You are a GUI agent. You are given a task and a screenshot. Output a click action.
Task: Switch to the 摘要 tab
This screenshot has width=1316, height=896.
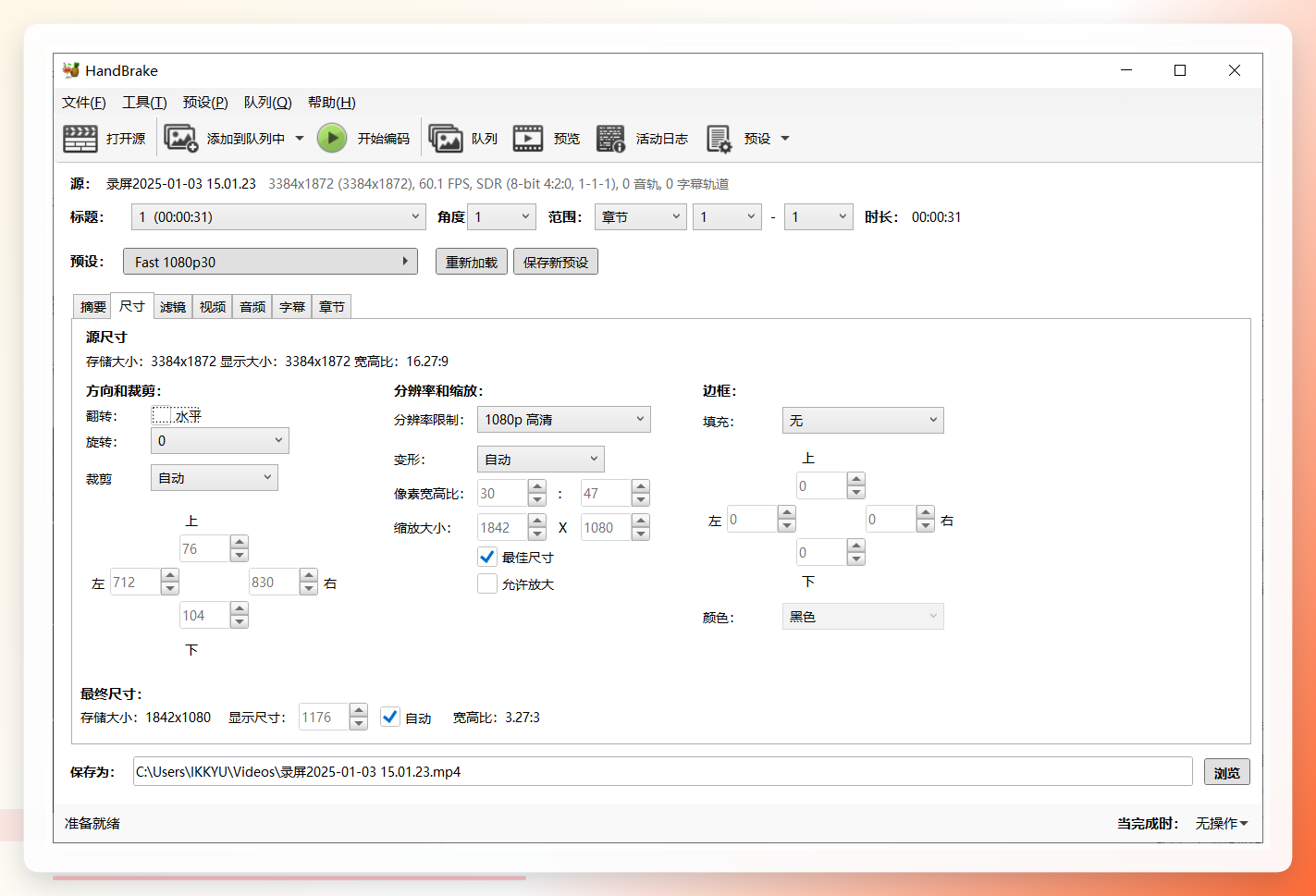tap(92, 306)
